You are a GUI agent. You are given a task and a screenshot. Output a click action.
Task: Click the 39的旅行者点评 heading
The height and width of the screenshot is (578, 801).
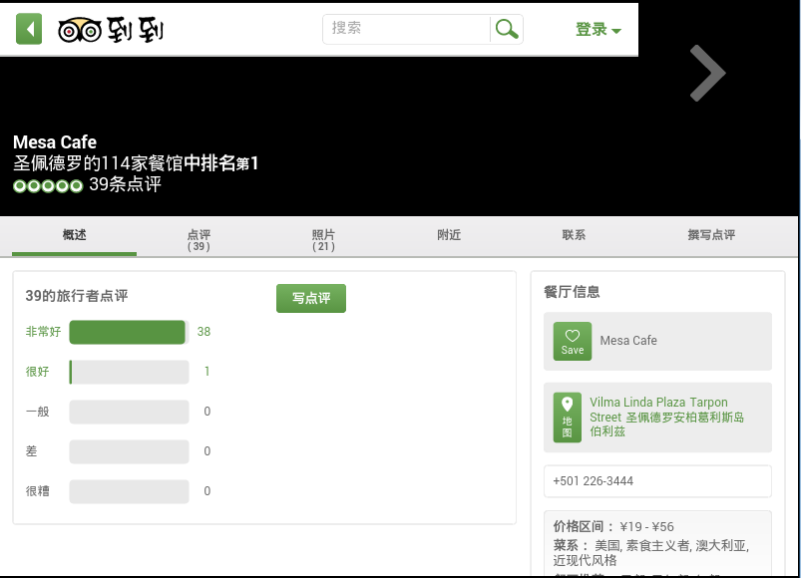[x=77, y=296]
